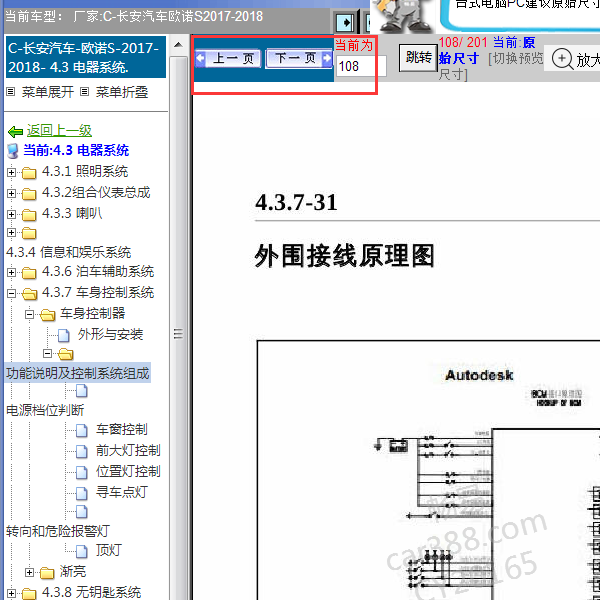Image resolution: width=600 pixels, height=600 pixels.
Task: Click the zoom-in magnifier icon
Action: pos(562,59)
